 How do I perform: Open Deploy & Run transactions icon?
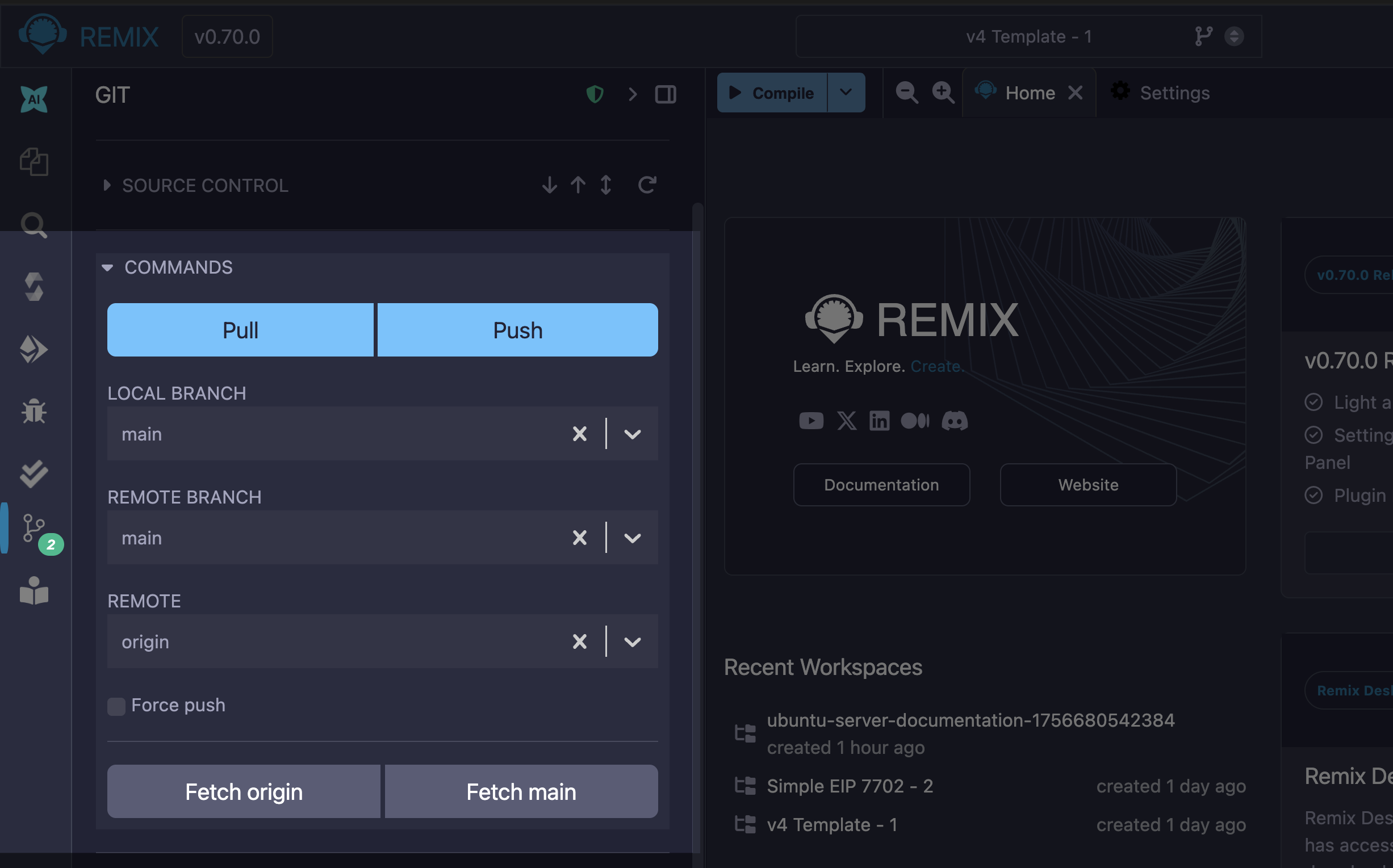click(34, 349)
